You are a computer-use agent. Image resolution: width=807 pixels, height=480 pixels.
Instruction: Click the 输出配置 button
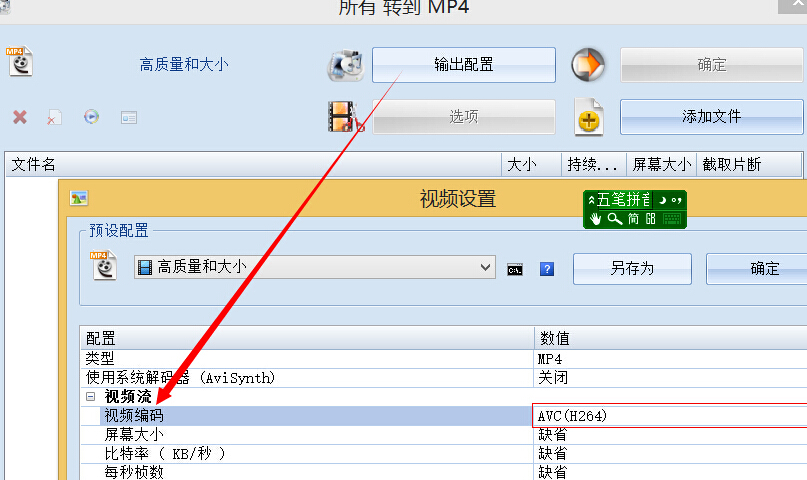click(x=463, y=65)
